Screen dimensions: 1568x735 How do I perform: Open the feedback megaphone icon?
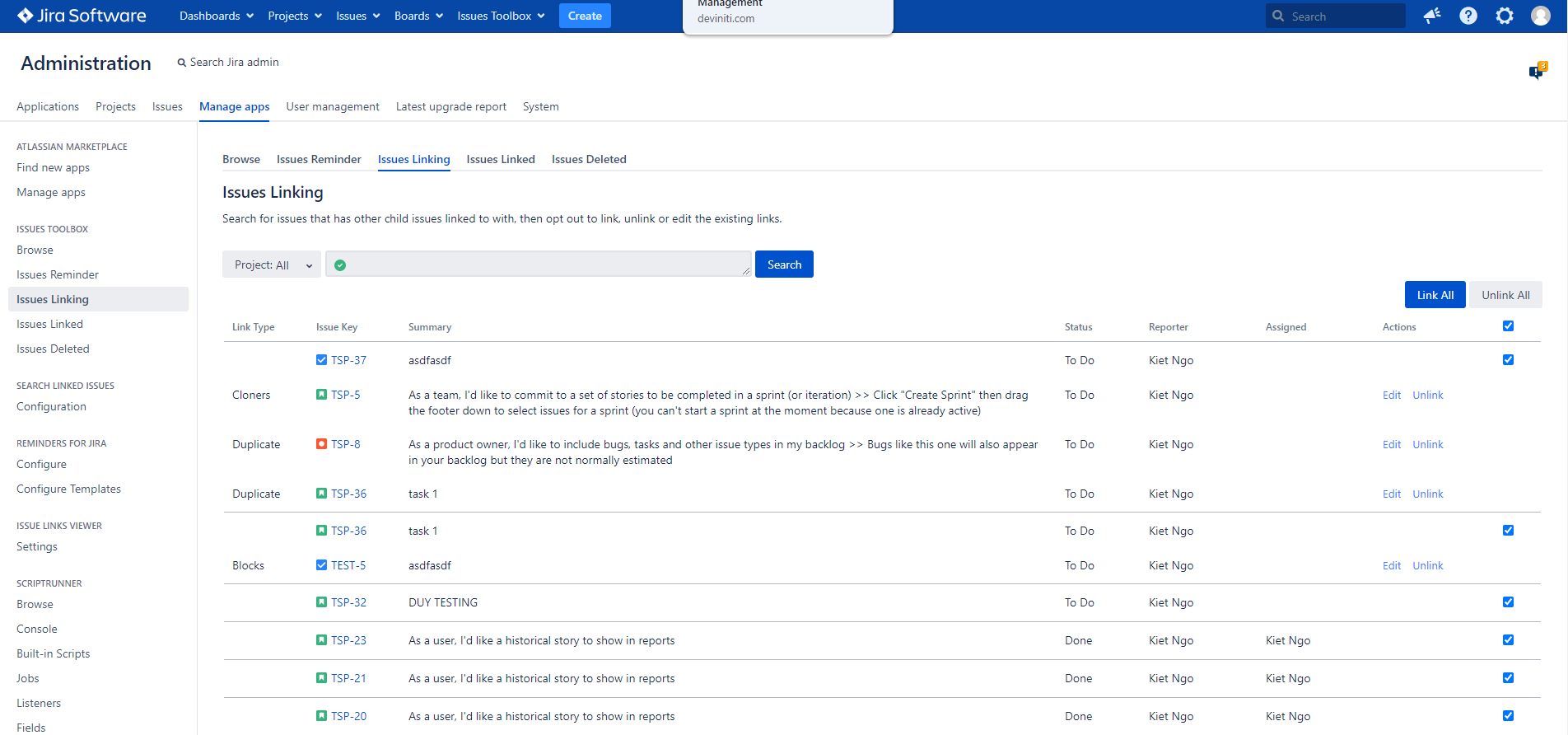tap(1432, 16)
